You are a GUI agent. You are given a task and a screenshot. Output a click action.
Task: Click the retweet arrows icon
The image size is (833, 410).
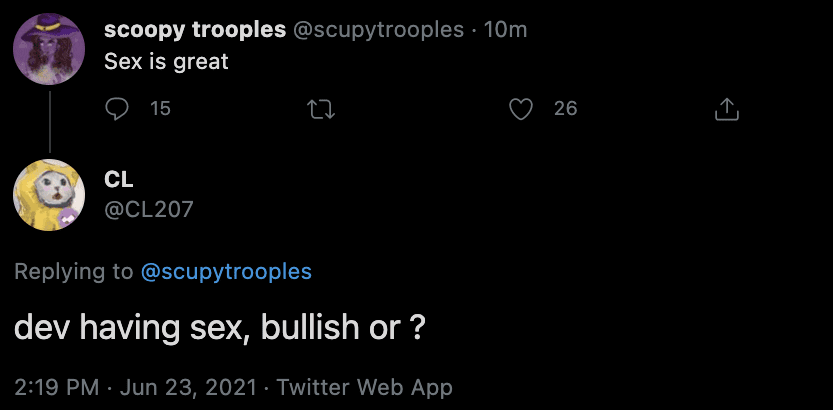[x=320, y=109]
